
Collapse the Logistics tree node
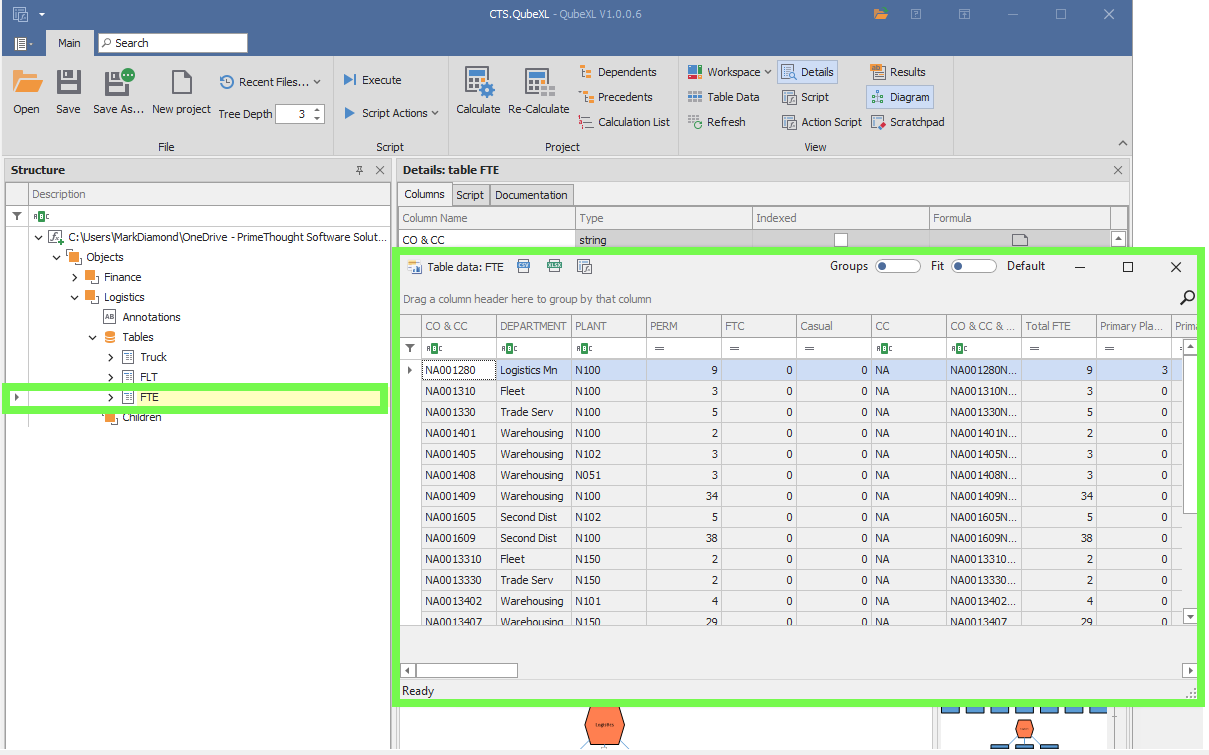[75, 297]
